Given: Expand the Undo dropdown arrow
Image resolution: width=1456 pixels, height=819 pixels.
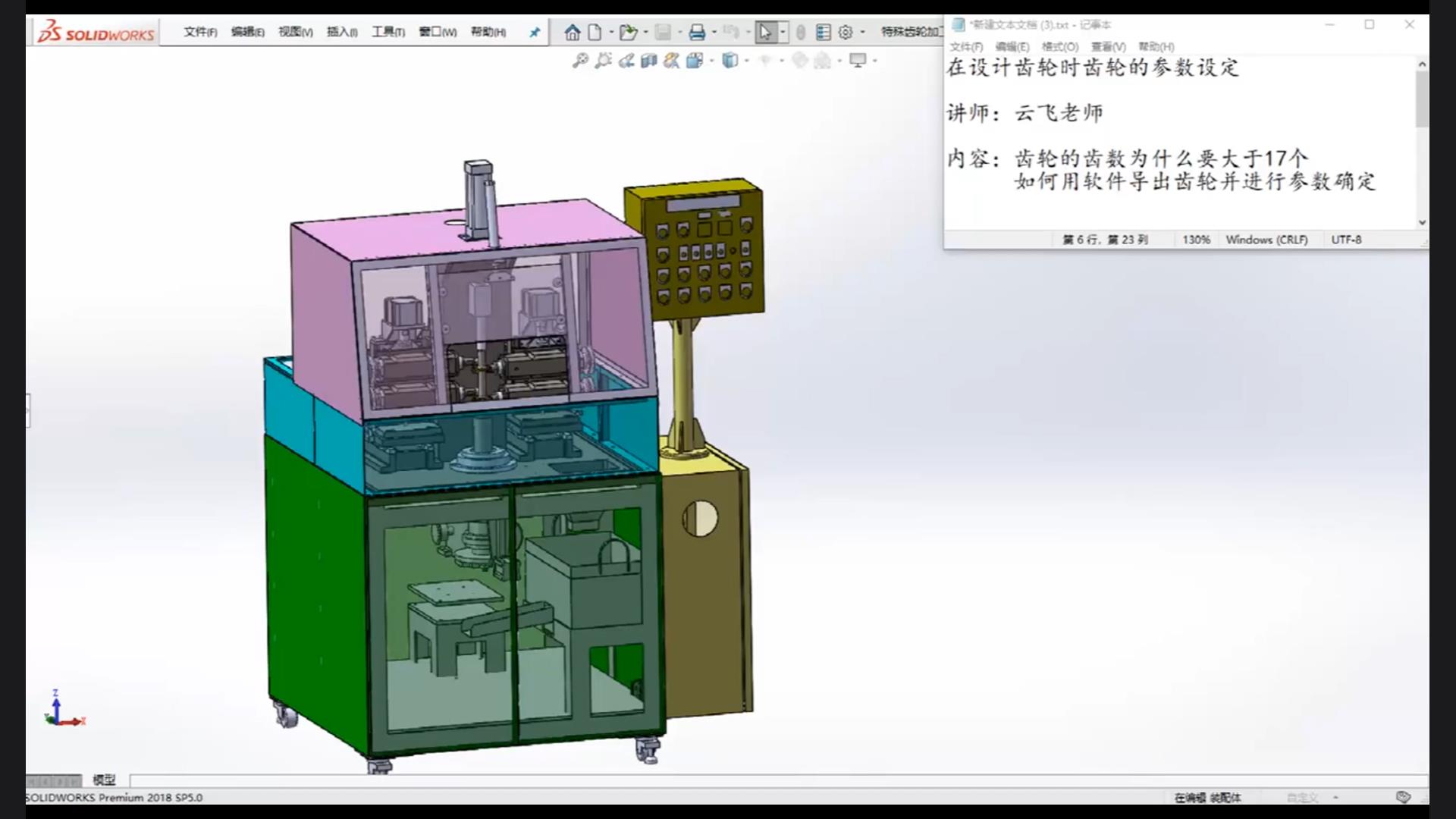Looking at the screenshot, I should [748, 32].
